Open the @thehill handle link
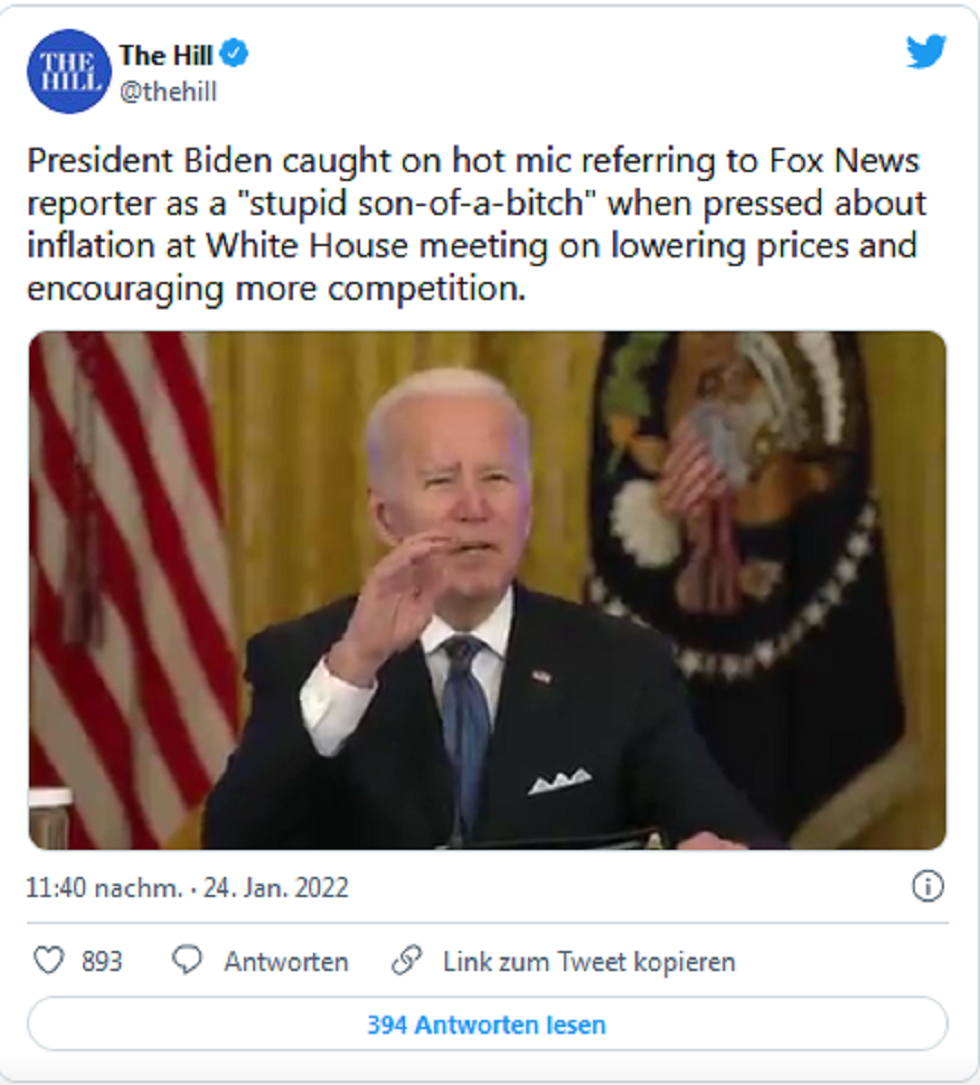The image size is (980, 1085). pos(168,91)
